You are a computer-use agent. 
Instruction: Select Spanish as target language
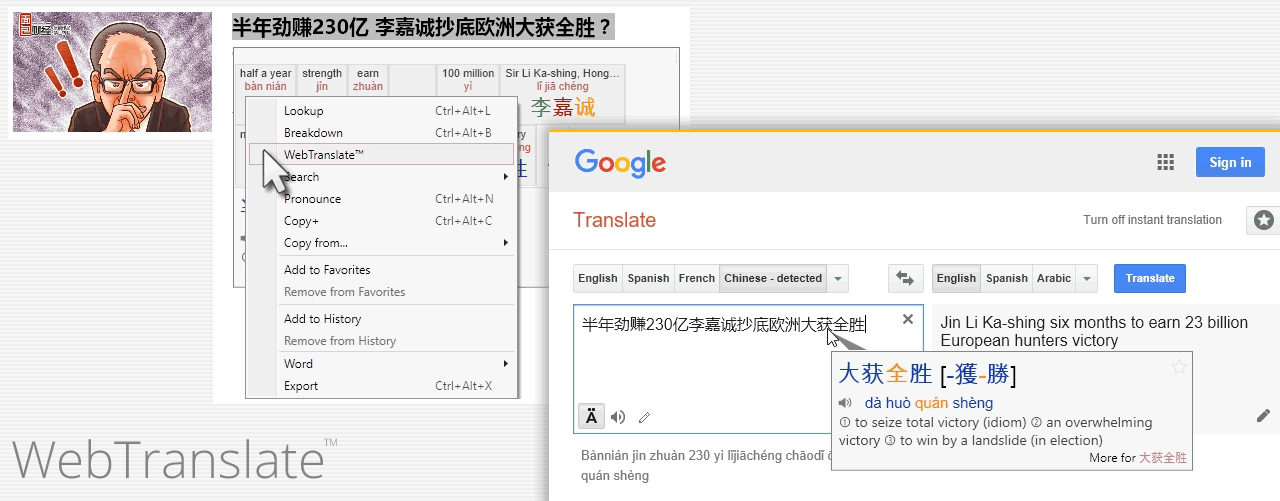[x=1006, y=278]
